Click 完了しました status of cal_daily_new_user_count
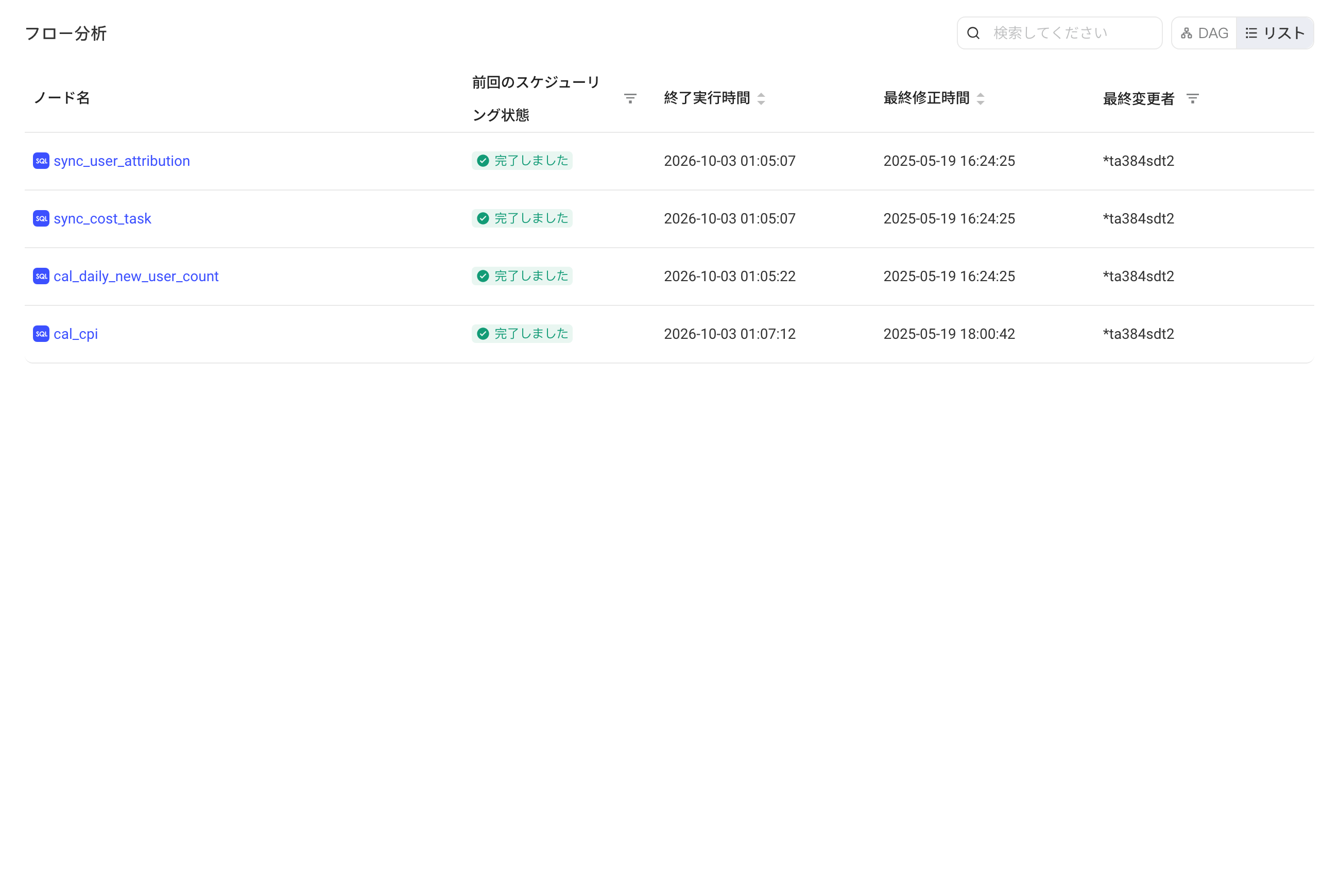This screenshot has height=896, width=1339. point(522,276)
